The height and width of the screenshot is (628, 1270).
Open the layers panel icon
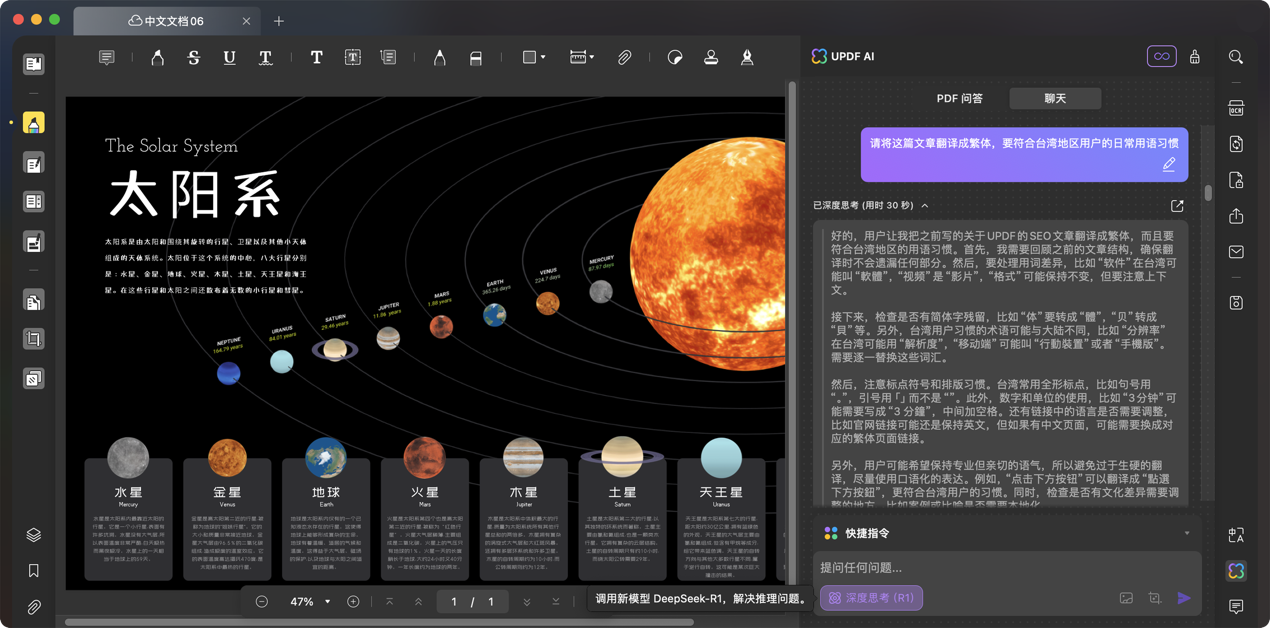[33, 535]
